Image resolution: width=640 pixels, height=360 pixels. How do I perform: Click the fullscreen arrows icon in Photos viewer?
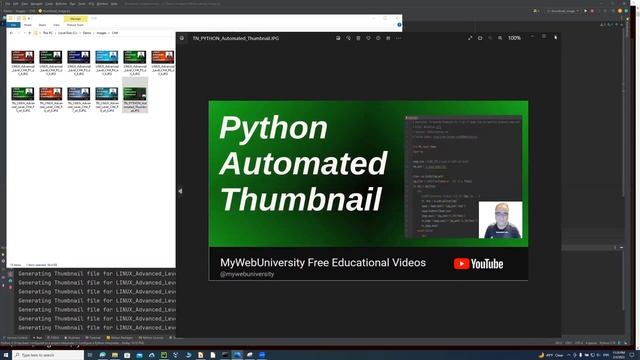click(470, 38)
